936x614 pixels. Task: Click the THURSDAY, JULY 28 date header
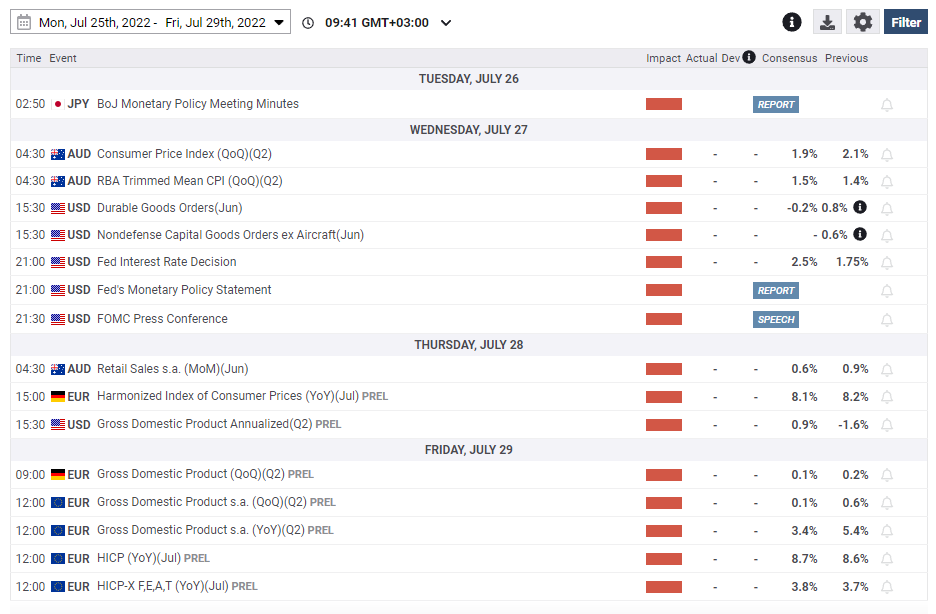(469, 345)
